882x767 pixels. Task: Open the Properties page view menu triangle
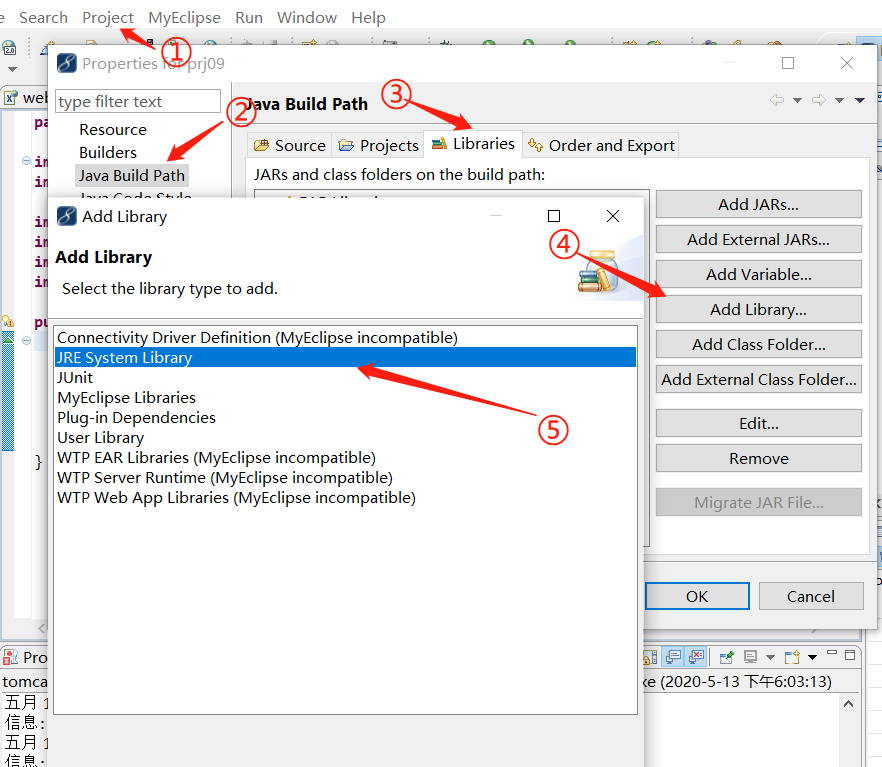(x=860, y=101)
